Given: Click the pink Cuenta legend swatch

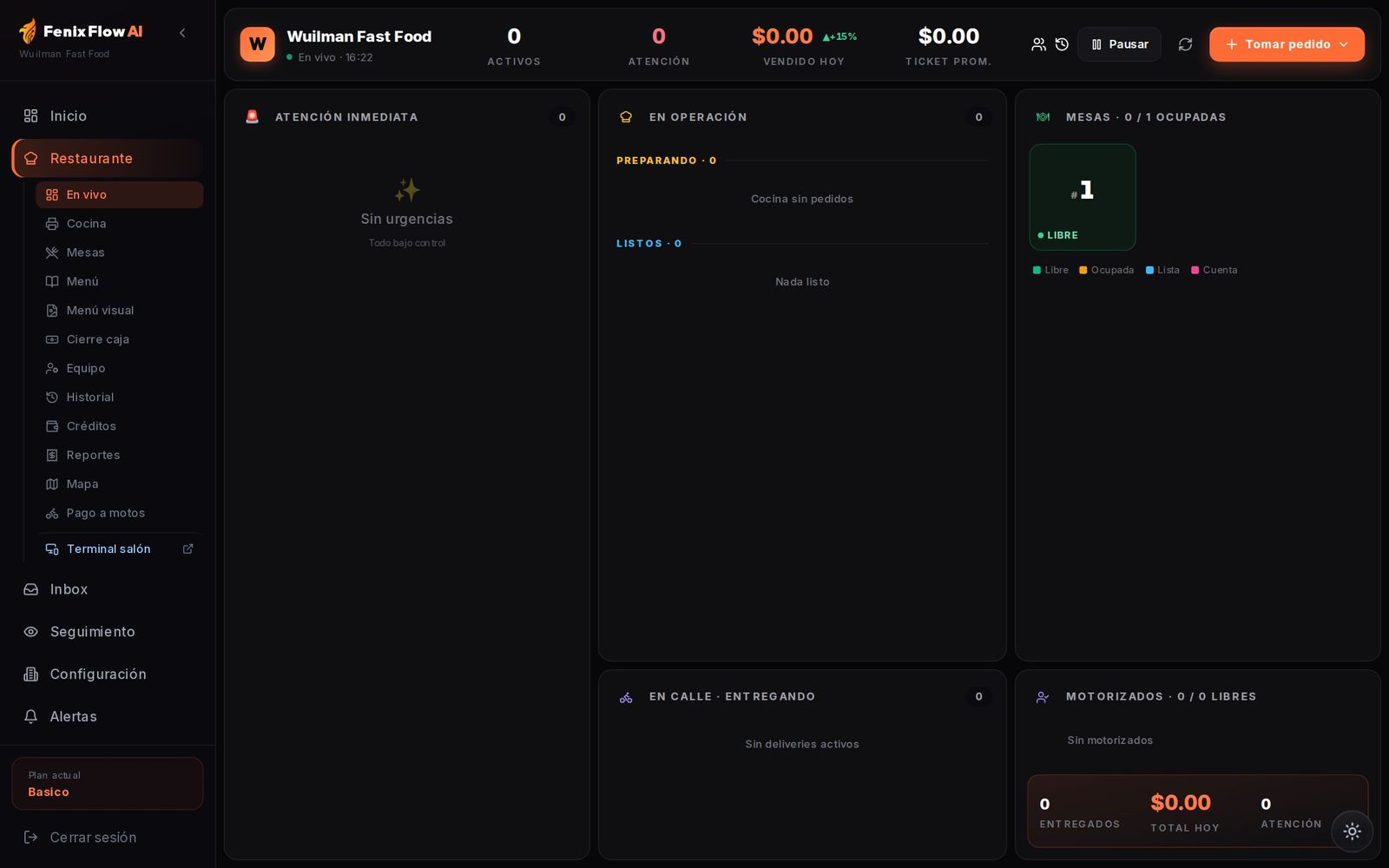Looking at the screenshot, I should 1195,270.
